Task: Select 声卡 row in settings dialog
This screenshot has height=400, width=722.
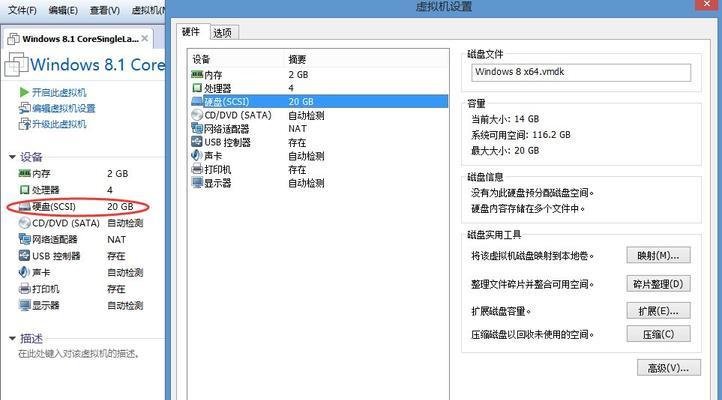Action: click(x=319, y=156)
